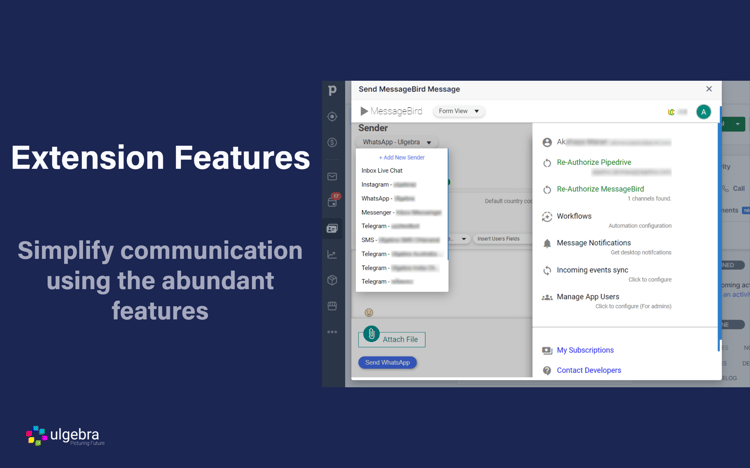Click the Message Notifications bell icon

547,244
